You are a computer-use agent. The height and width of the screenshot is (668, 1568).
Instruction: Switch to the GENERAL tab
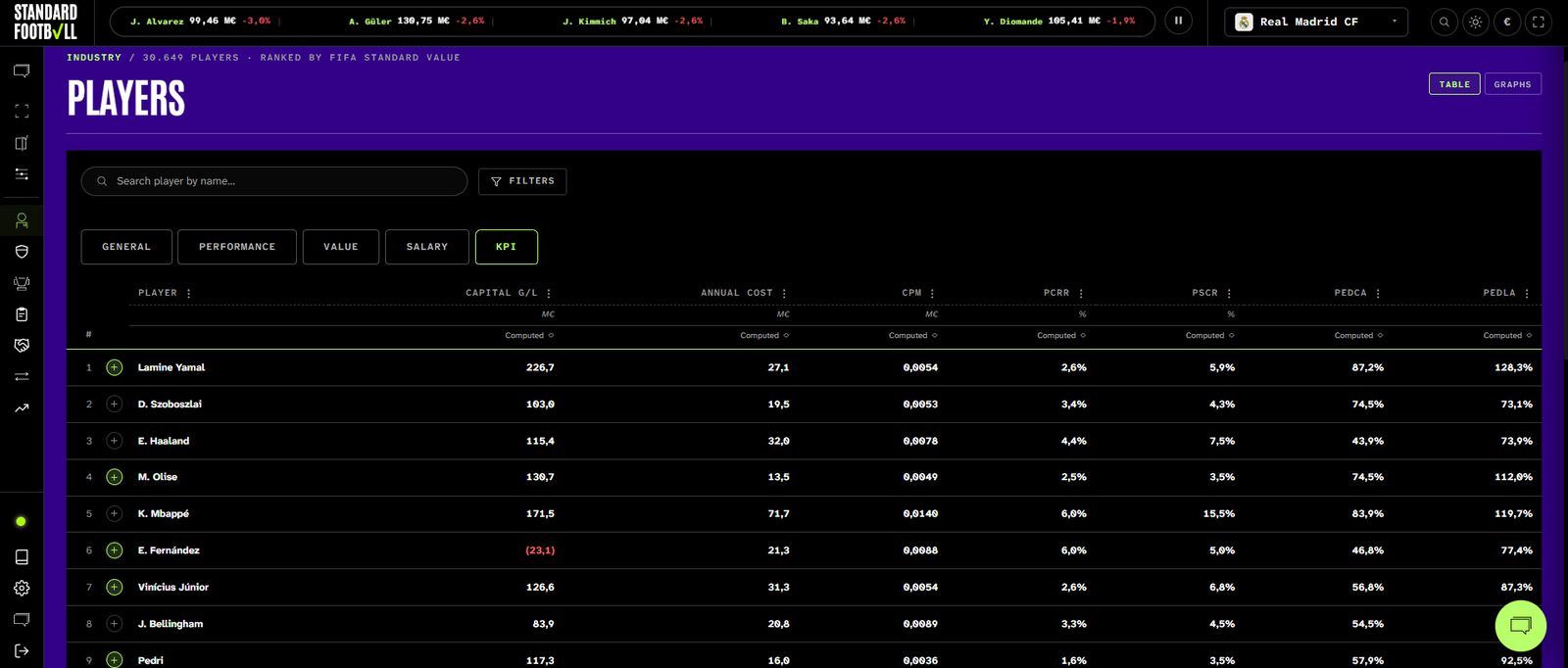(x=126, y=247)
